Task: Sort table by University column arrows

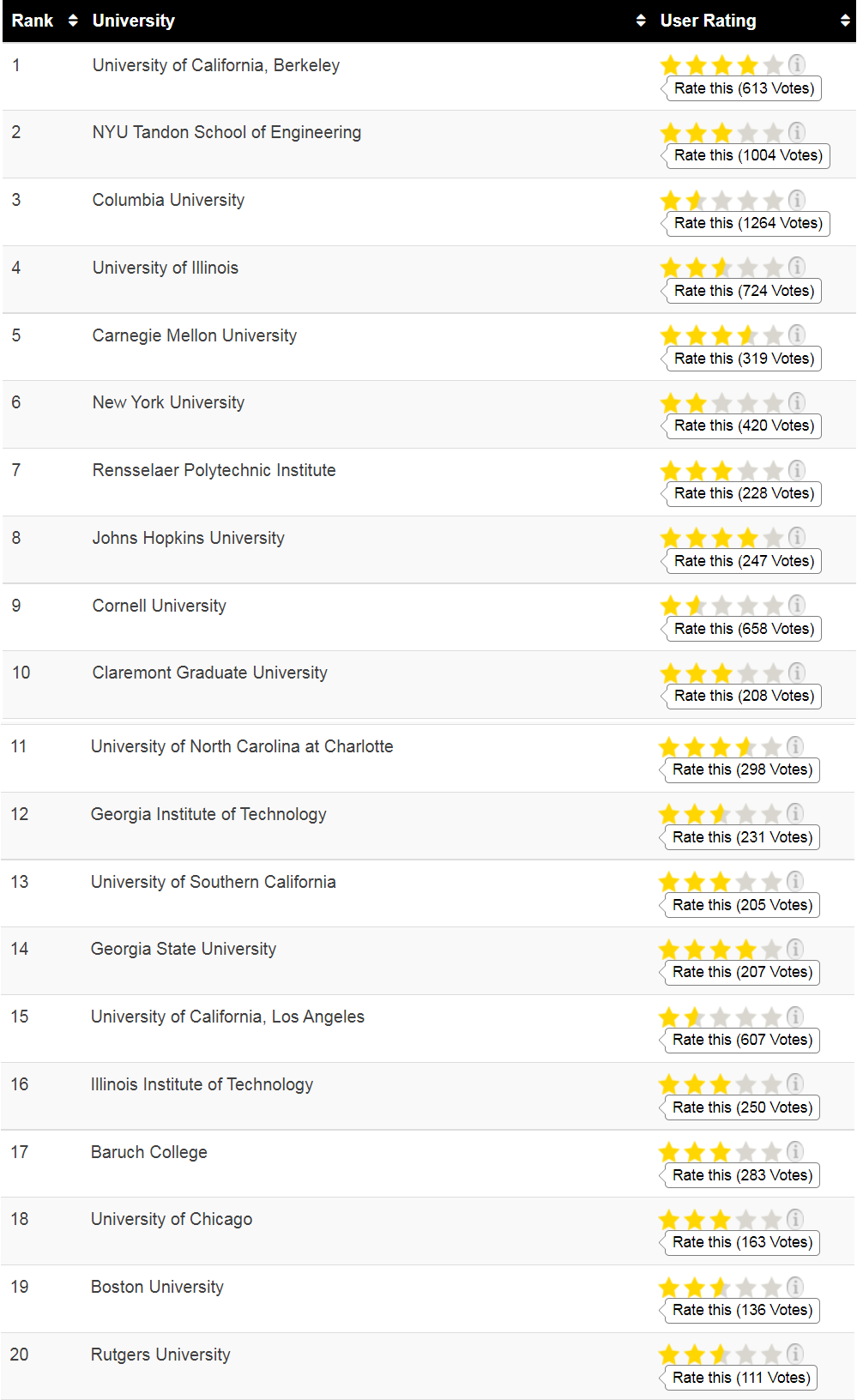Action: click(641, 21)
